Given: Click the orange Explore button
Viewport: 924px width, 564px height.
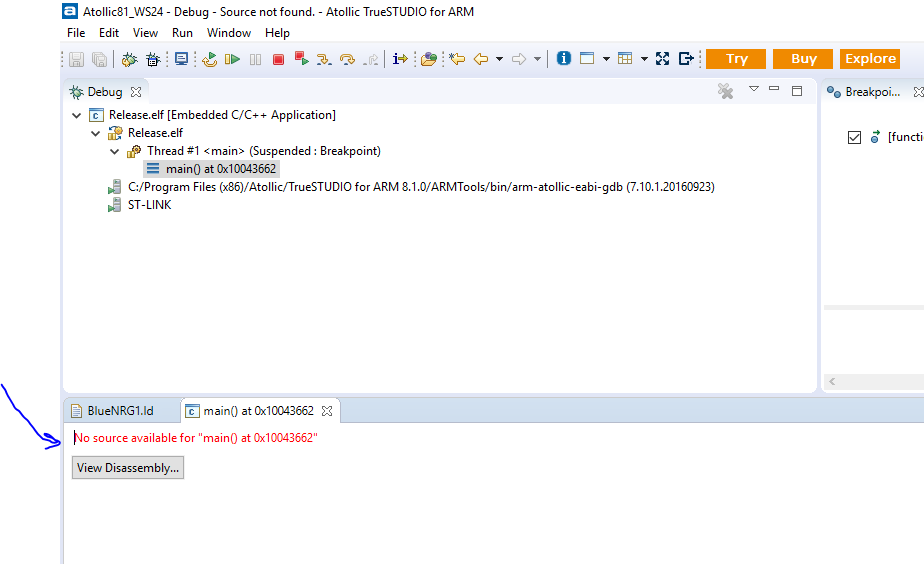Looking at the screenshot, I should [x=870, y=59].
